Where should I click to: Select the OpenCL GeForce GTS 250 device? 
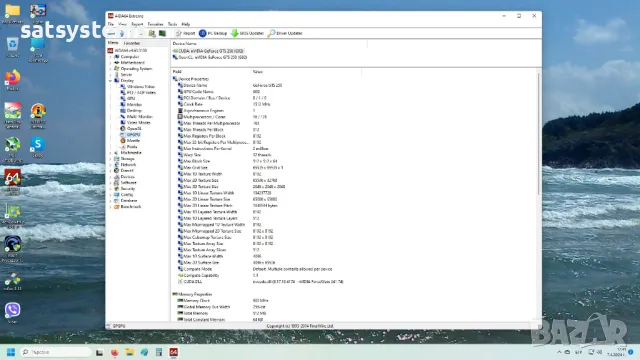point(210,58)
